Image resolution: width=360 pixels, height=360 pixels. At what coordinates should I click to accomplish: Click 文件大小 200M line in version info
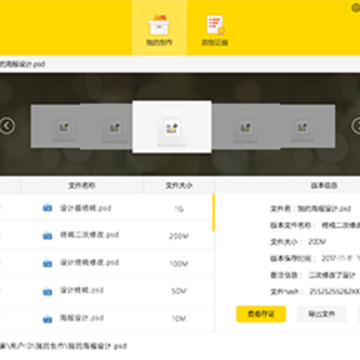click(x=298, y=242)
